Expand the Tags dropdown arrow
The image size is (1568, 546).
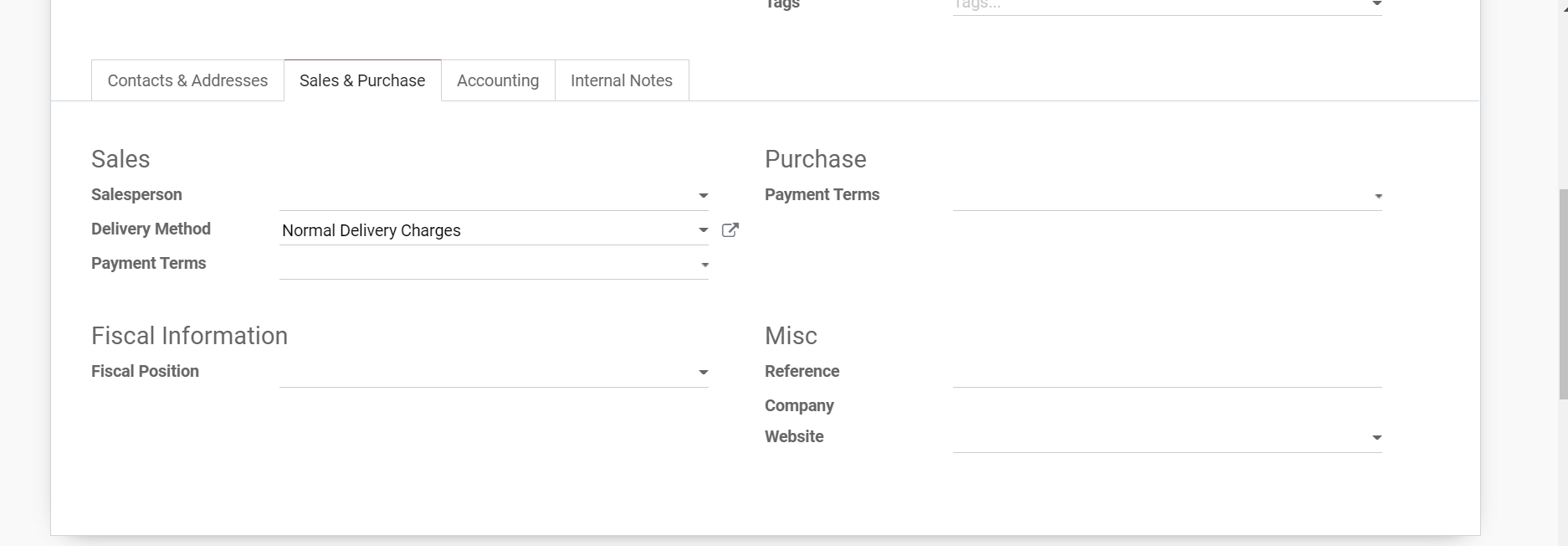click(x=1376, y=4)
